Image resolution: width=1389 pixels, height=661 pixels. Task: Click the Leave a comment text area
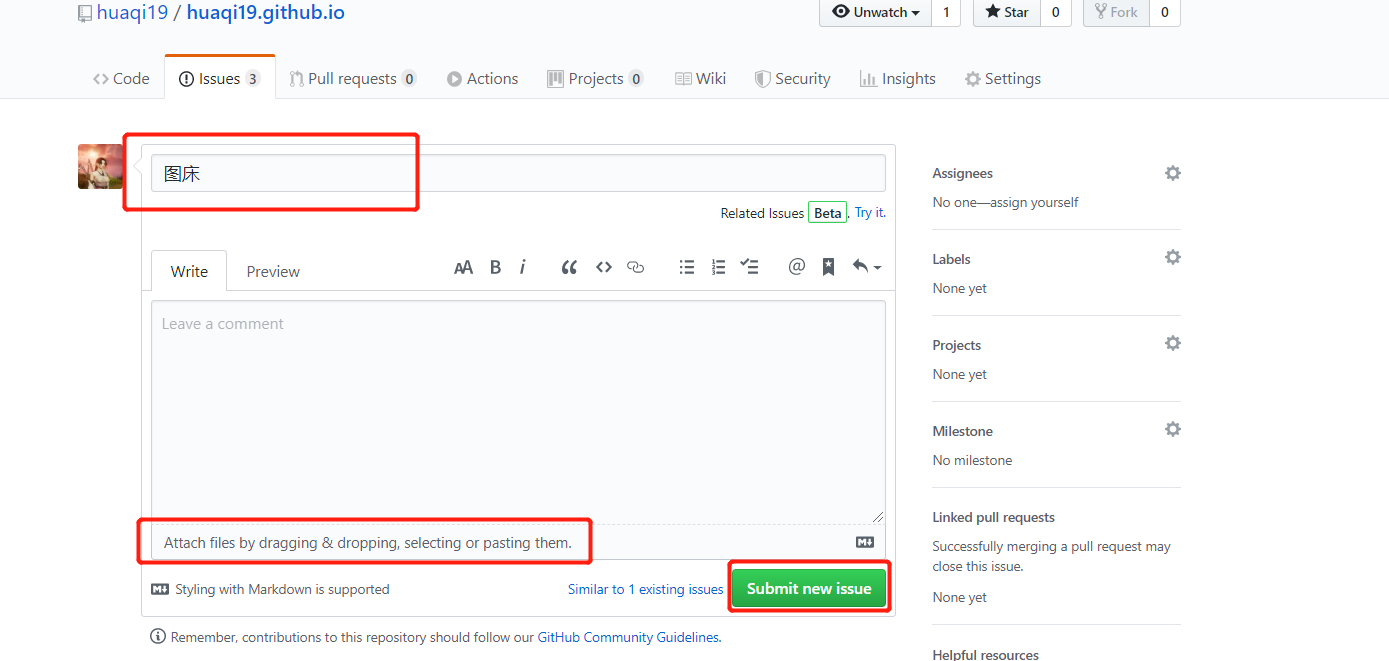pos(518,412)
